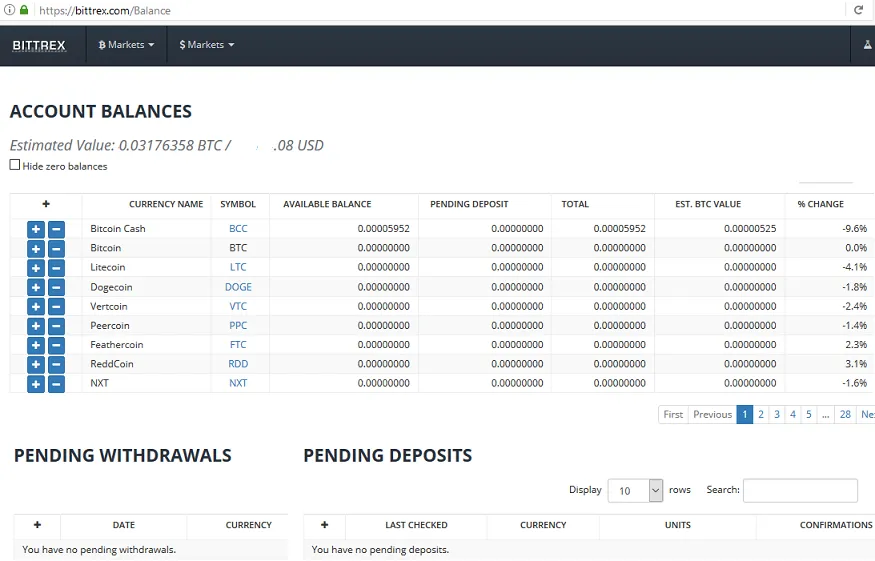Go to balances page 2
Image resolution: width=875 pixels, height=561 pixels.
point(761,414)
